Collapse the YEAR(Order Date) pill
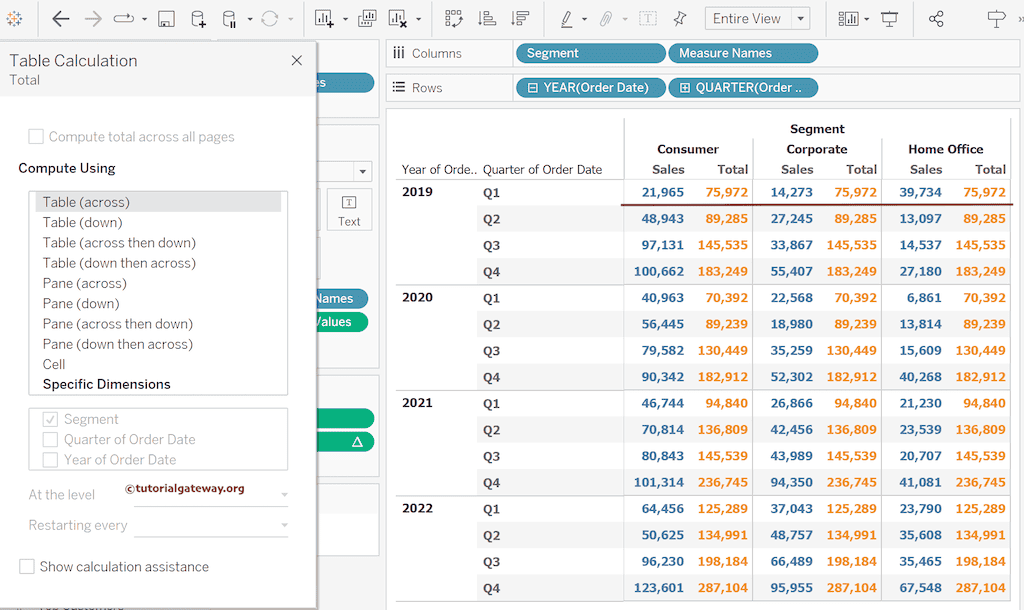The width and height of the screenshot is (1024, 610). pyautogui.click(x=533, y=88)
